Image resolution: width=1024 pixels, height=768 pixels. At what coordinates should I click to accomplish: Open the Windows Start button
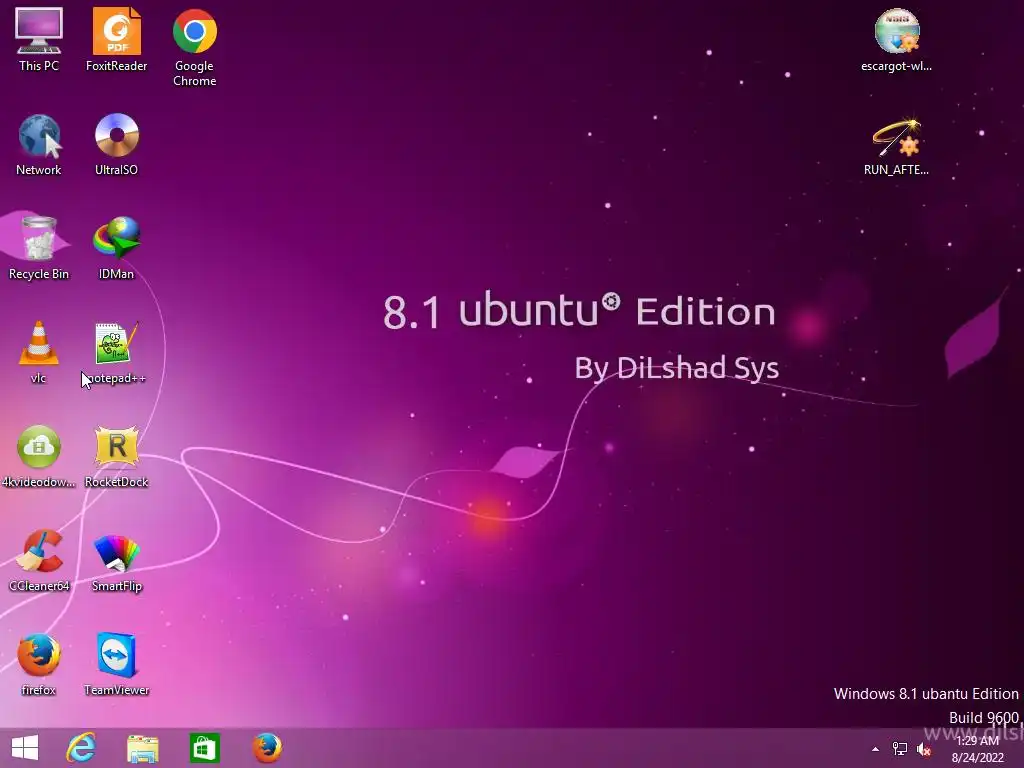click(25, 748)
